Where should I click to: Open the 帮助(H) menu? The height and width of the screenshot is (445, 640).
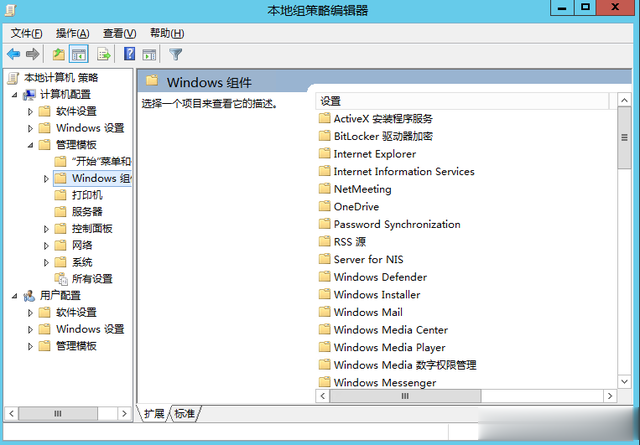coord(167,33)
